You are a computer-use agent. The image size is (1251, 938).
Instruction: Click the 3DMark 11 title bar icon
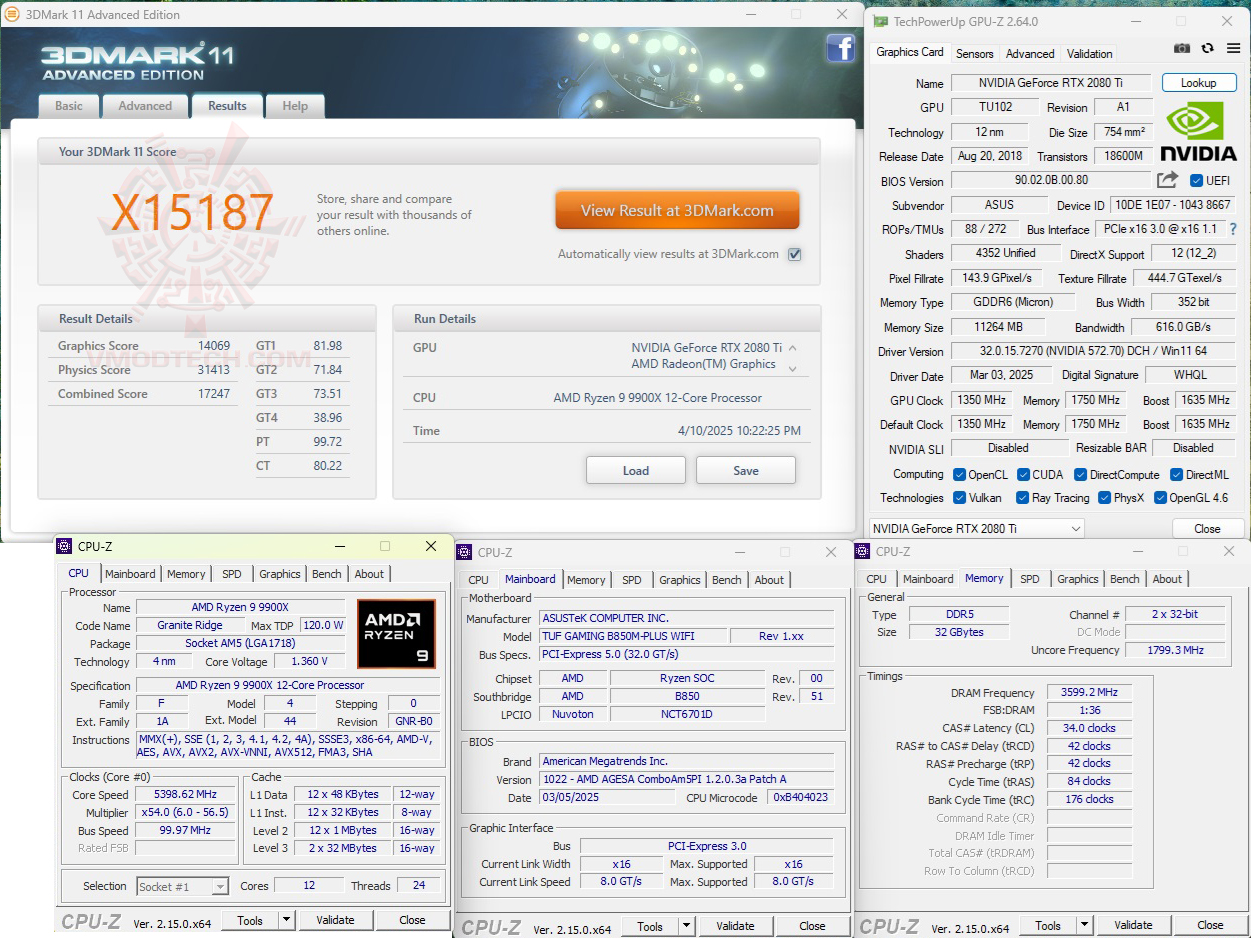tap(12, 14)
